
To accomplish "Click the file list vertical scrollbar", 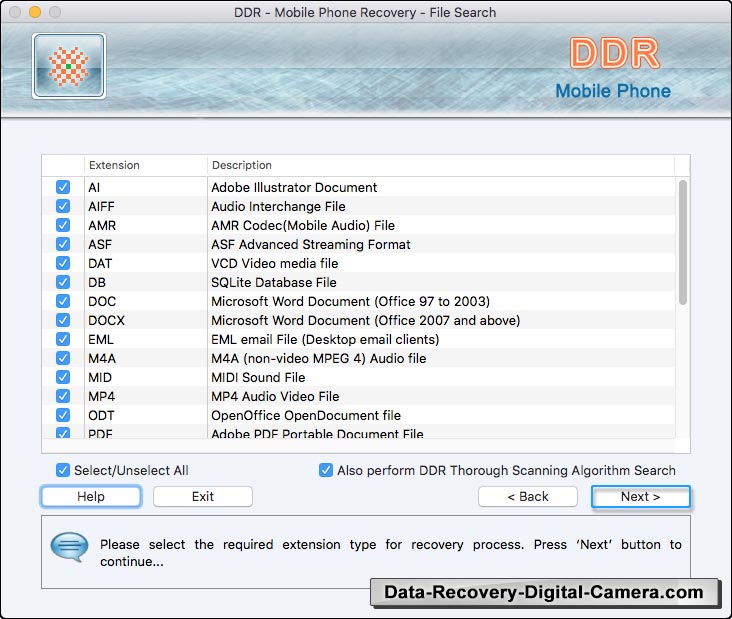I will (683, 243).
